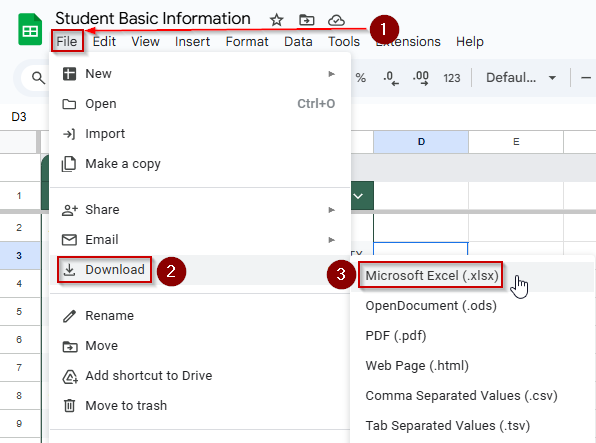This screenshot has height=443, width=596.
Task: Open the Insert menu
Action: click(x=192, y=41)
